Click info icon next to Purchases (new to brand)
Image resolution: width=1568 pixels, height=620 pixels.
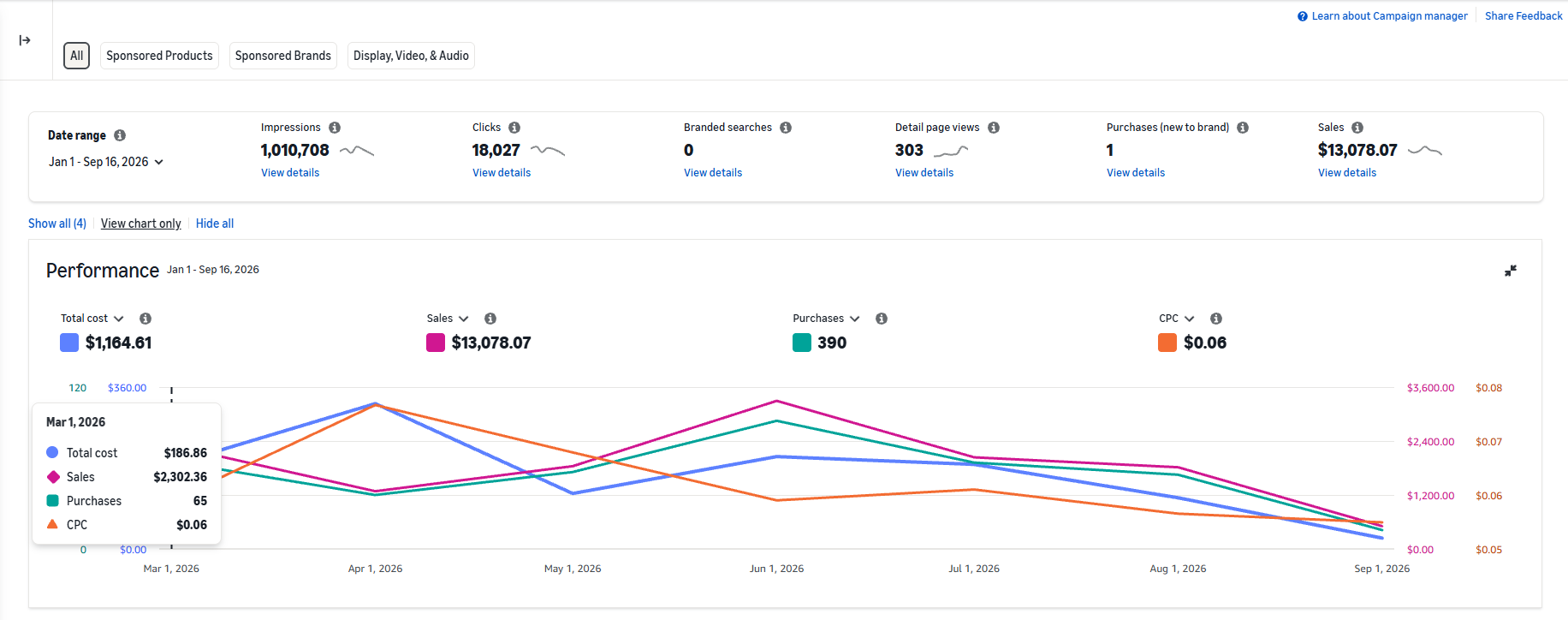tap(1243, 128)
